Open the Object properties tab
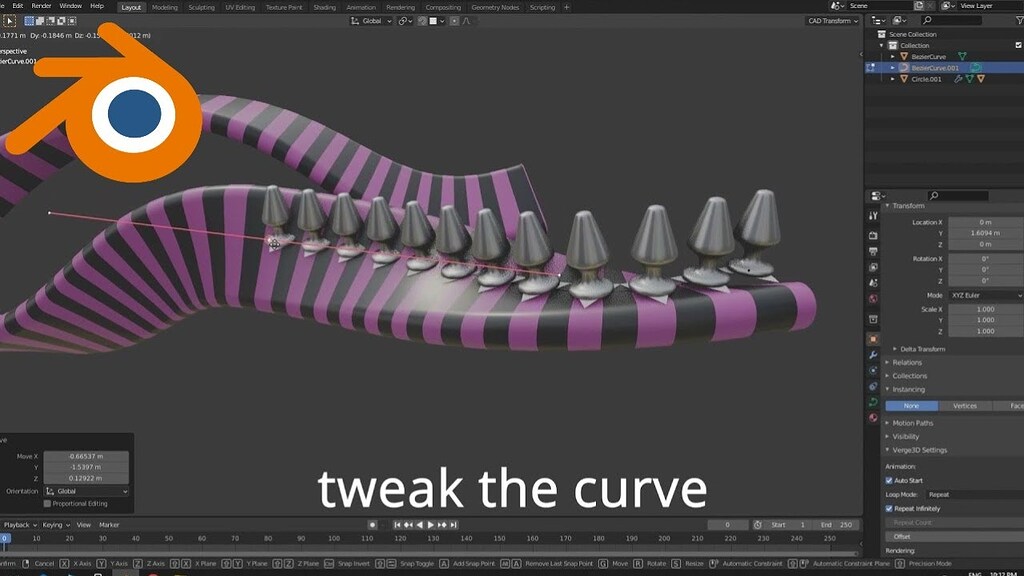Screen dimensions: 1024x576 click(x=873, y=340)
